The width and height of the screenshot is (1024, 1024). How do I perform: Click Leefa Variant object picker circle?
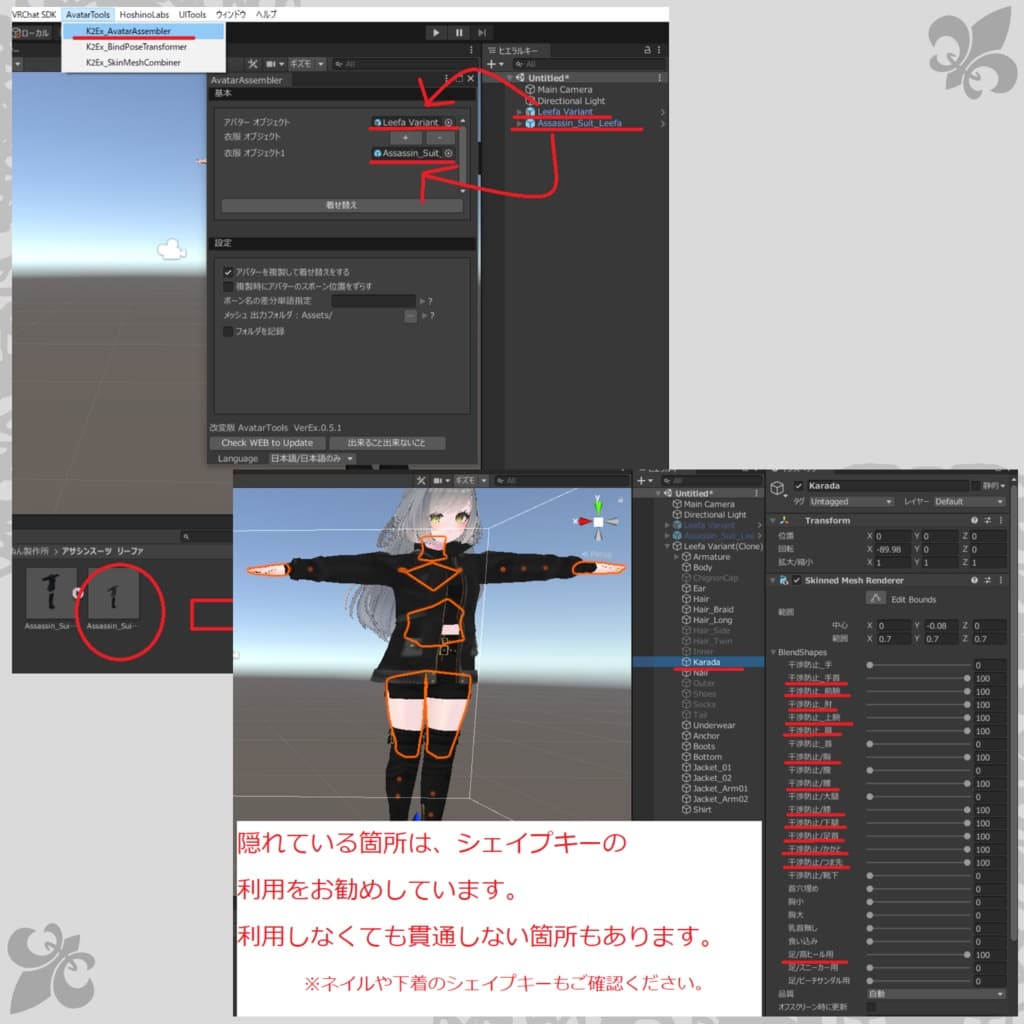pyautogui.click(x=449, y=122)
